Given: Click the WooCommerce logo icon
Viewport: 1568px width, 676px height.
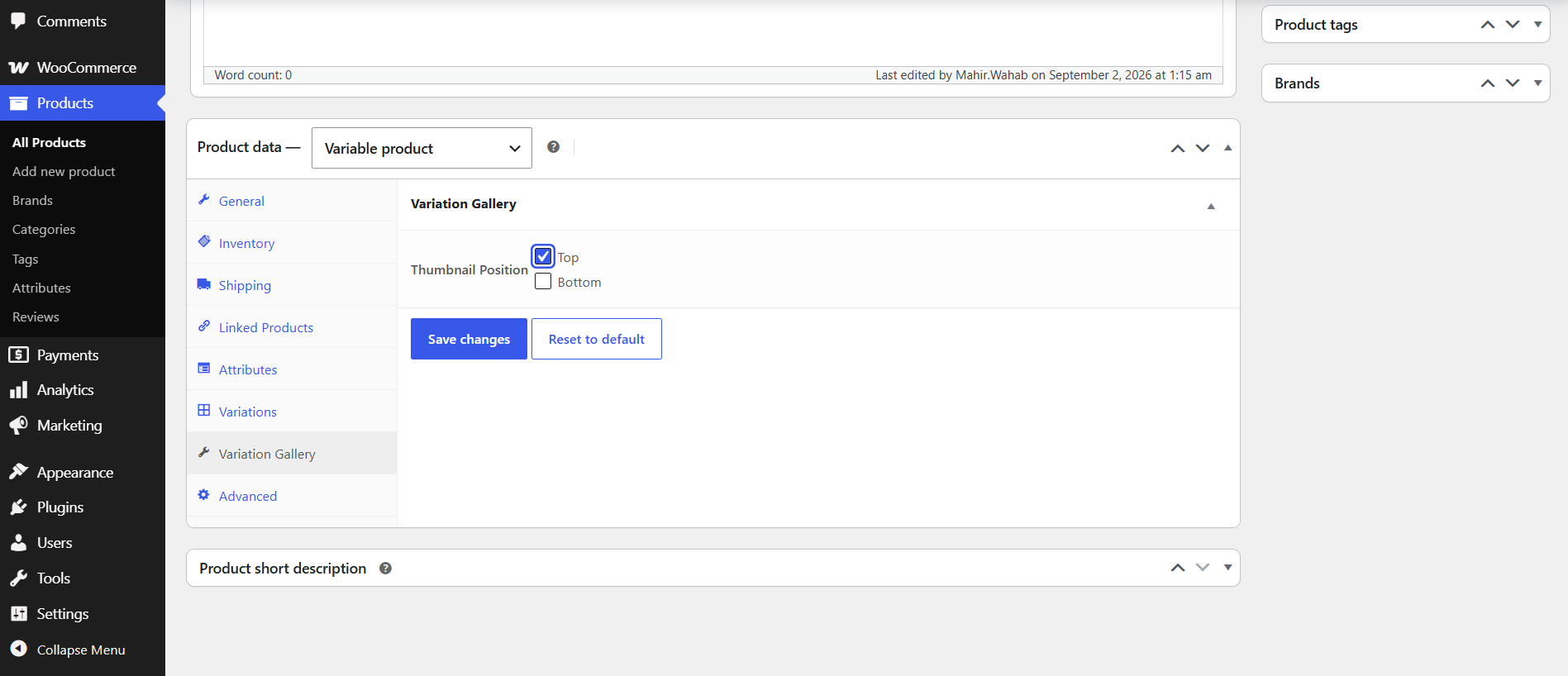Looking at the screenshot, I should pyautogui.click(x=18, y=68).
